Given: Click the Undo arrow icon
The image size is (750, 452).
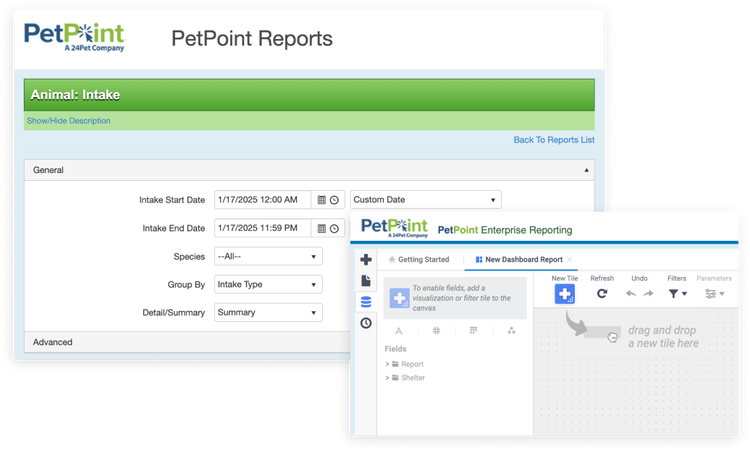Looking at the screenshot, I should click(631, 294).
